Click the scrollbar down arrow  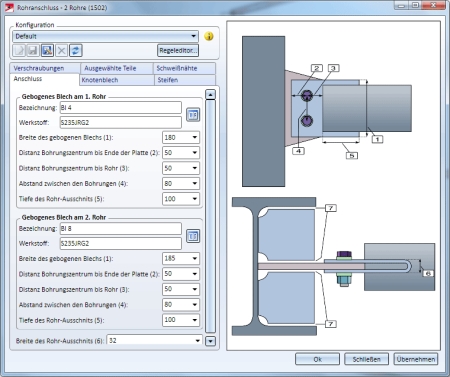click(x=210, y=341)
